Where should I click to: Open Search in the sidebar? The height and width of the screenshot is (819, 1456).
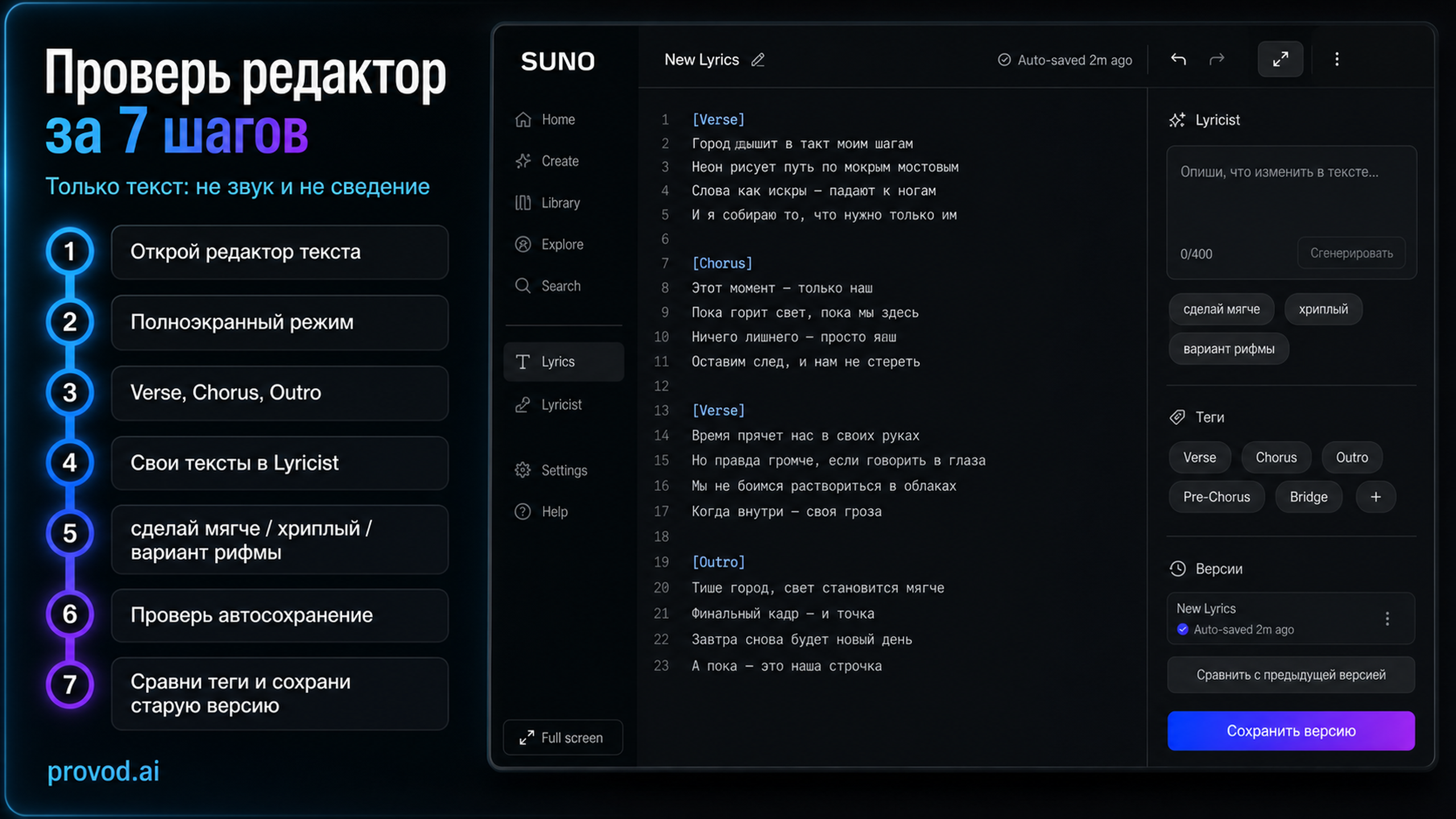point(548,286)
